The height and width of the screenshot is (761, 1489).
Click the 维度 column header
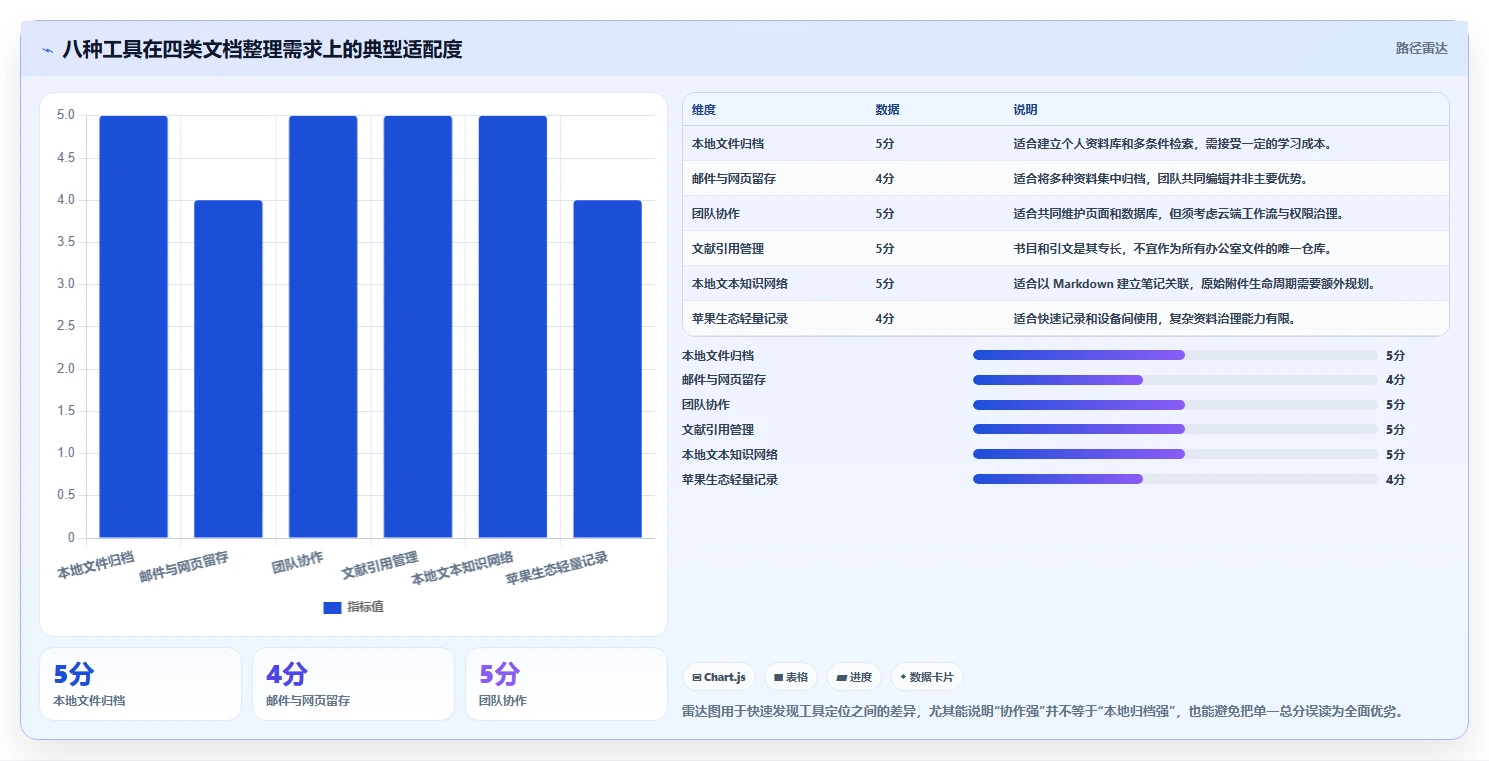tap(704, 110)
